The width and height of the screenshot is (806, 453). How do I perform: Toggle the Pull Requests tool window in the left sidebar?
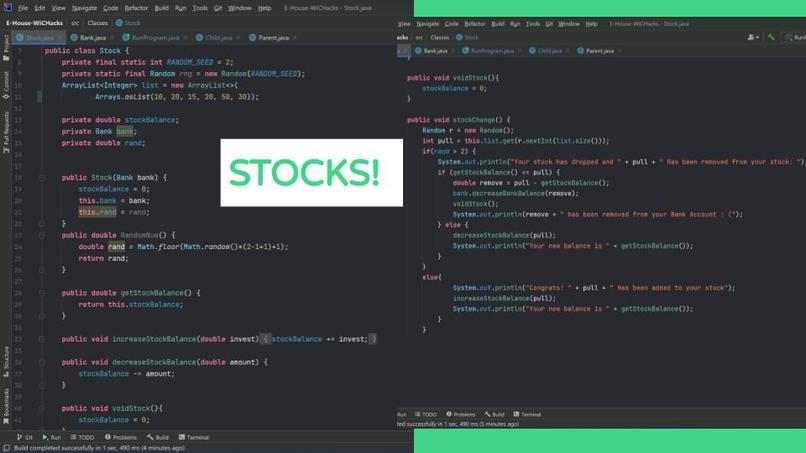[6, 132]
